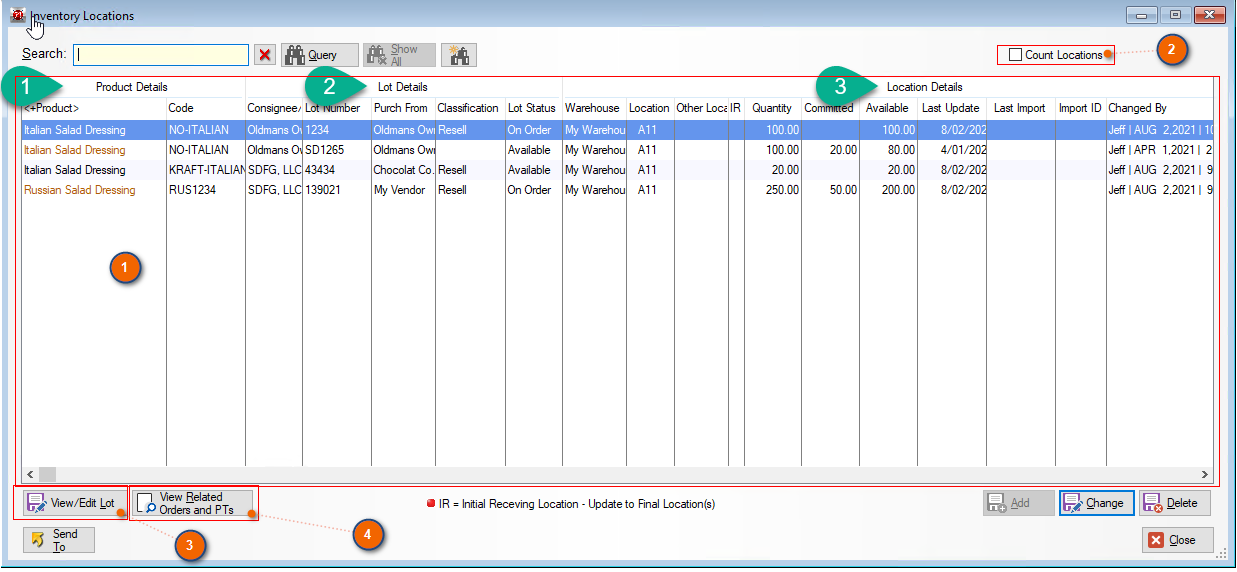Sort by Committed column header
The image size is (1237, 572).
[x=830, y=108]
